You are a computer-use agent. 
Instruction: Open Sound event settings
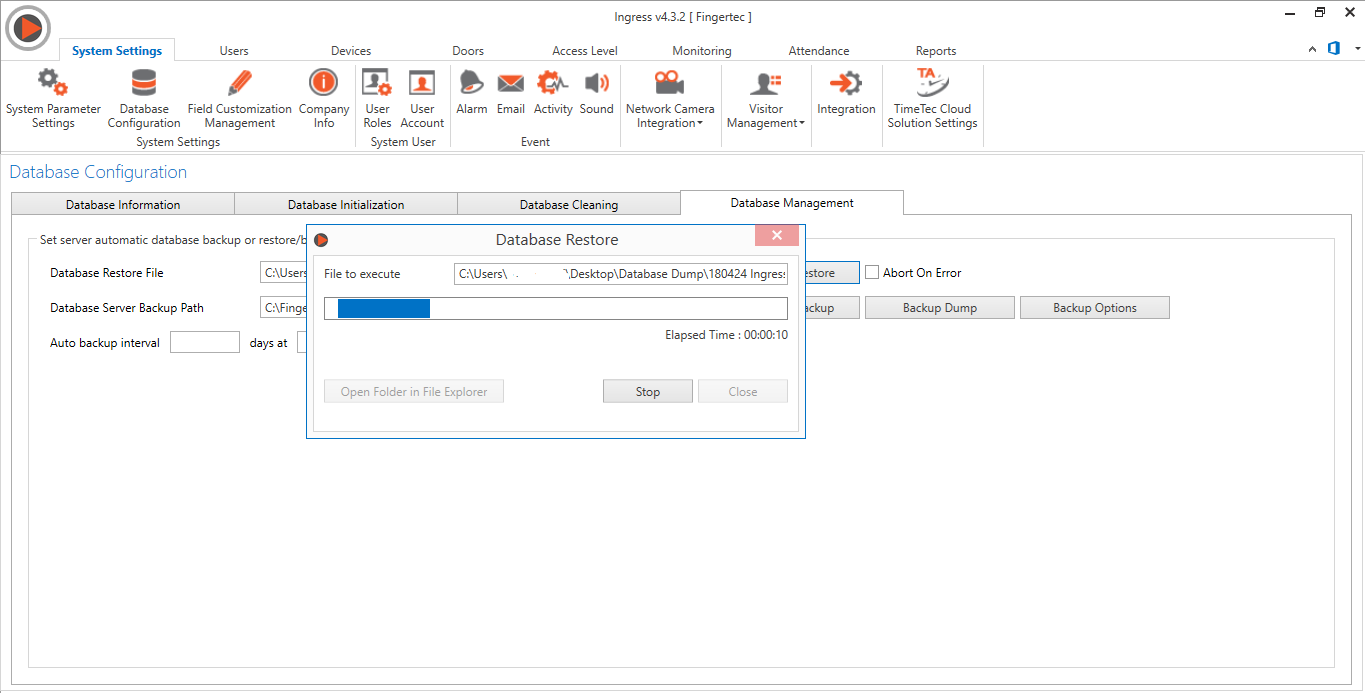[x=596, y=93]
